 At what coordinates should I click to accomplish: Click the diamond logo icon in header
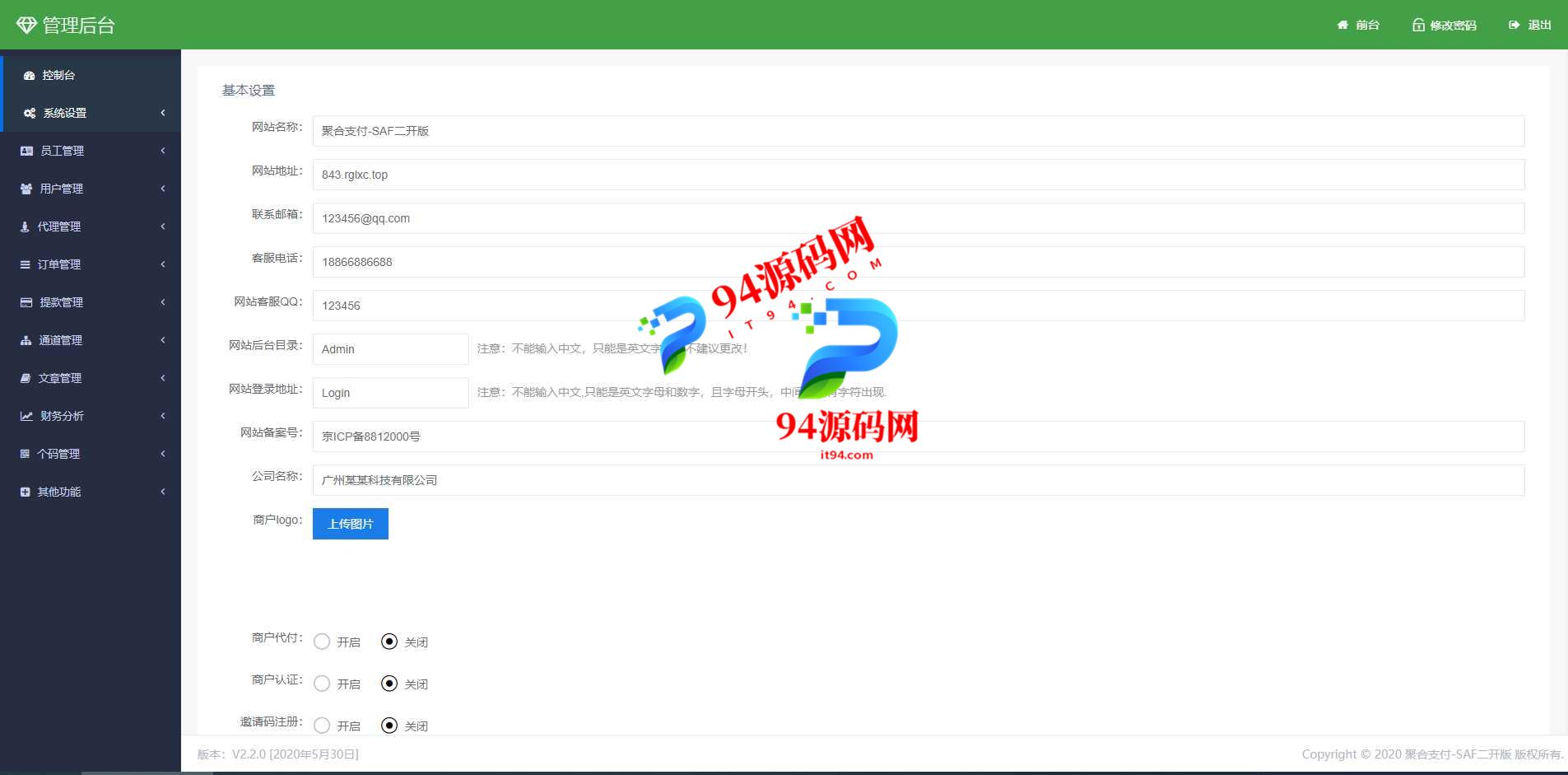(26, 26)
